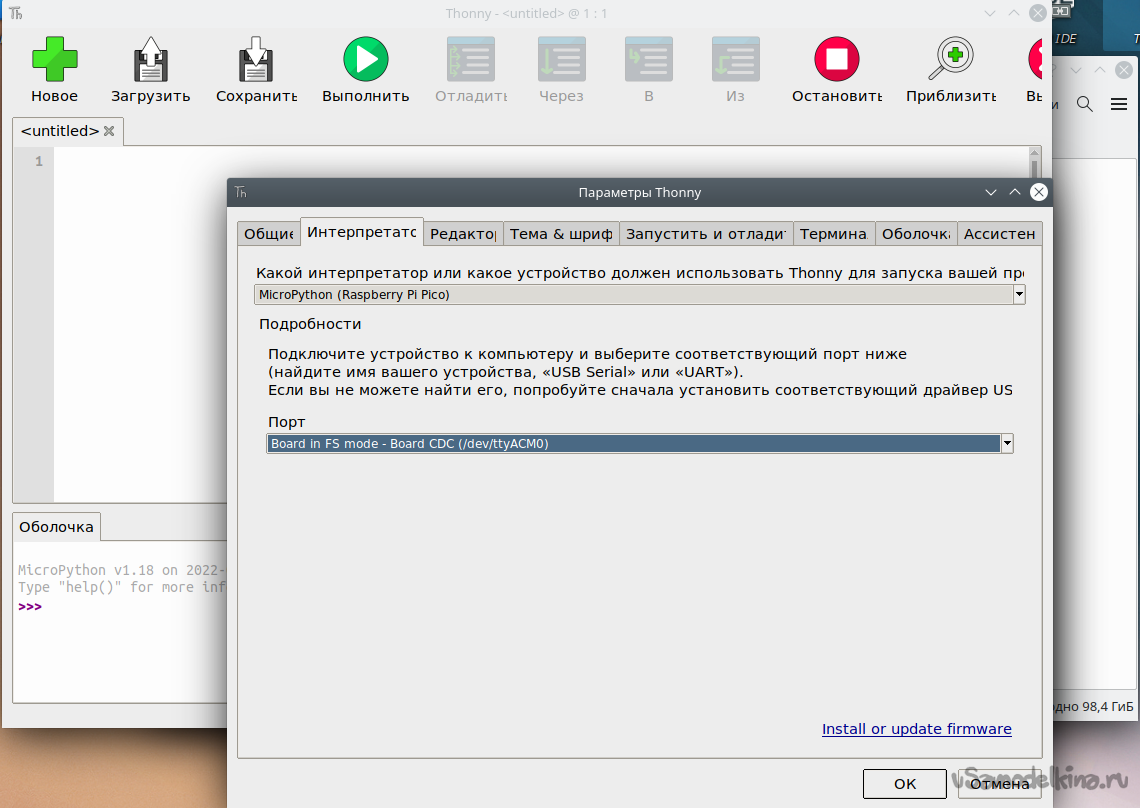Open the Интерпретатор settings tab
The width and height of the screenshot is (1140, 808).
pos(361,232)
